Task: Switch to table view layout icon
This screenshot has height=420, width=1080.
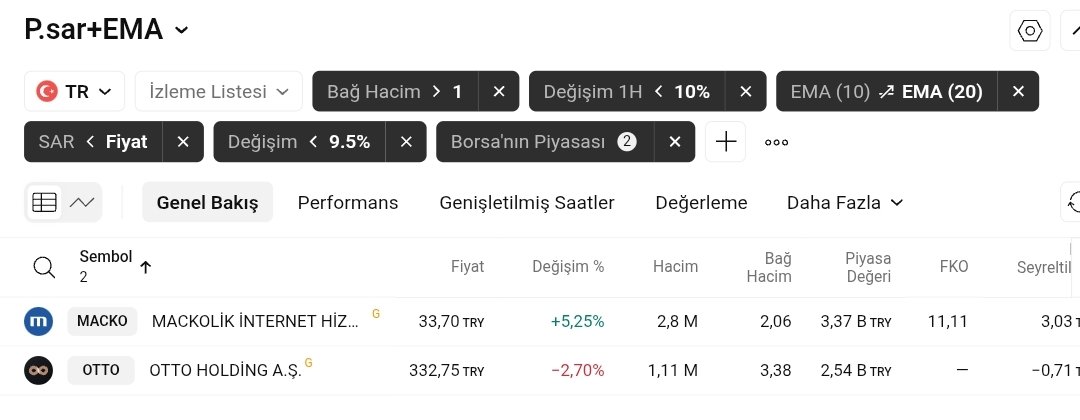Action: point(44,203)
